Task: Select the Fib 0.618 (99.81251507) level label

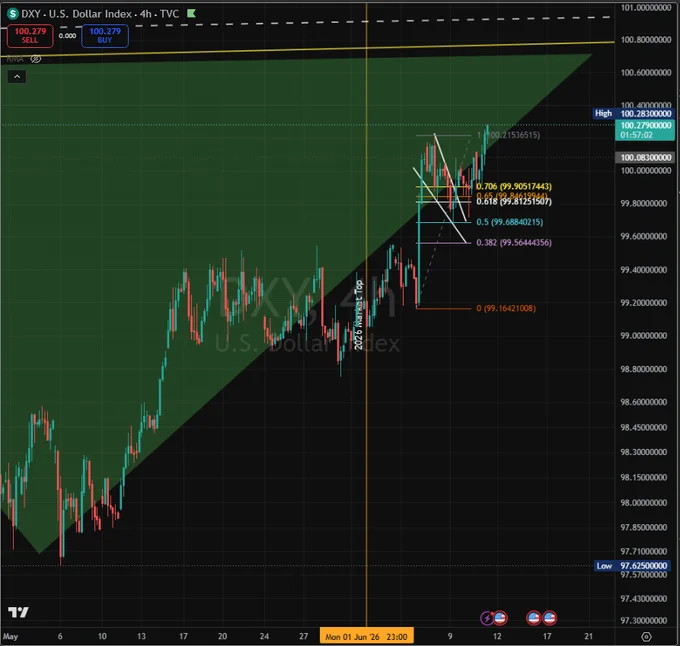Action: [514, 202]
